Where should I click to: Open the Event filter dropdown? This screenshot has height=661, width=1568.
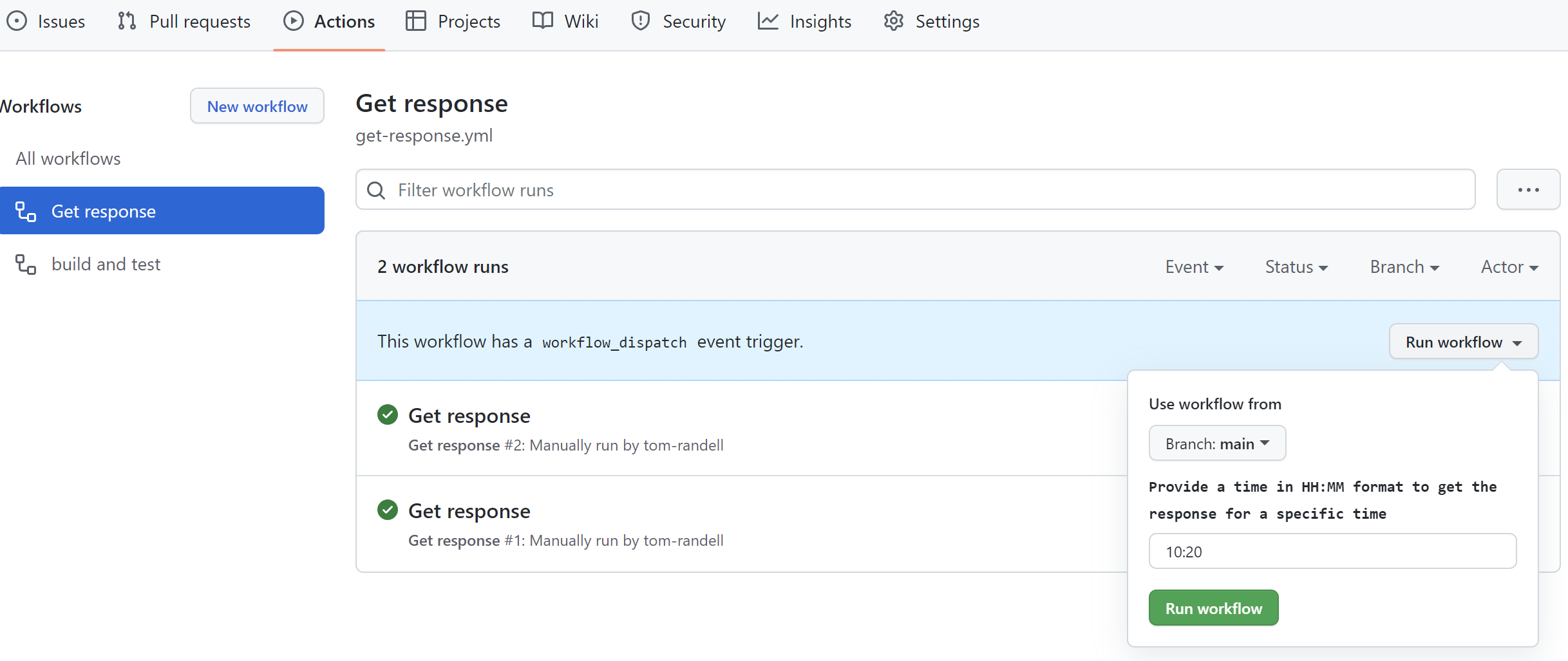(x=1193, y=266)
